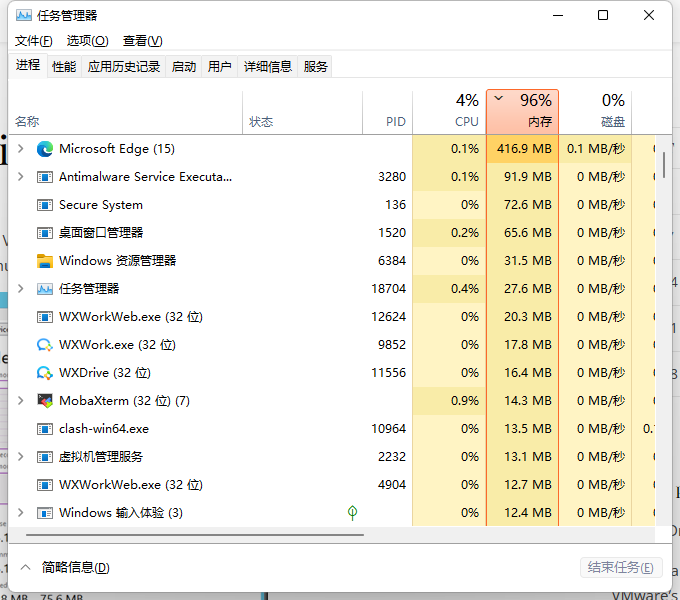Select the 桌面窗口管理器 row name
The image size is (680, 600).
(x=101, y=233)
